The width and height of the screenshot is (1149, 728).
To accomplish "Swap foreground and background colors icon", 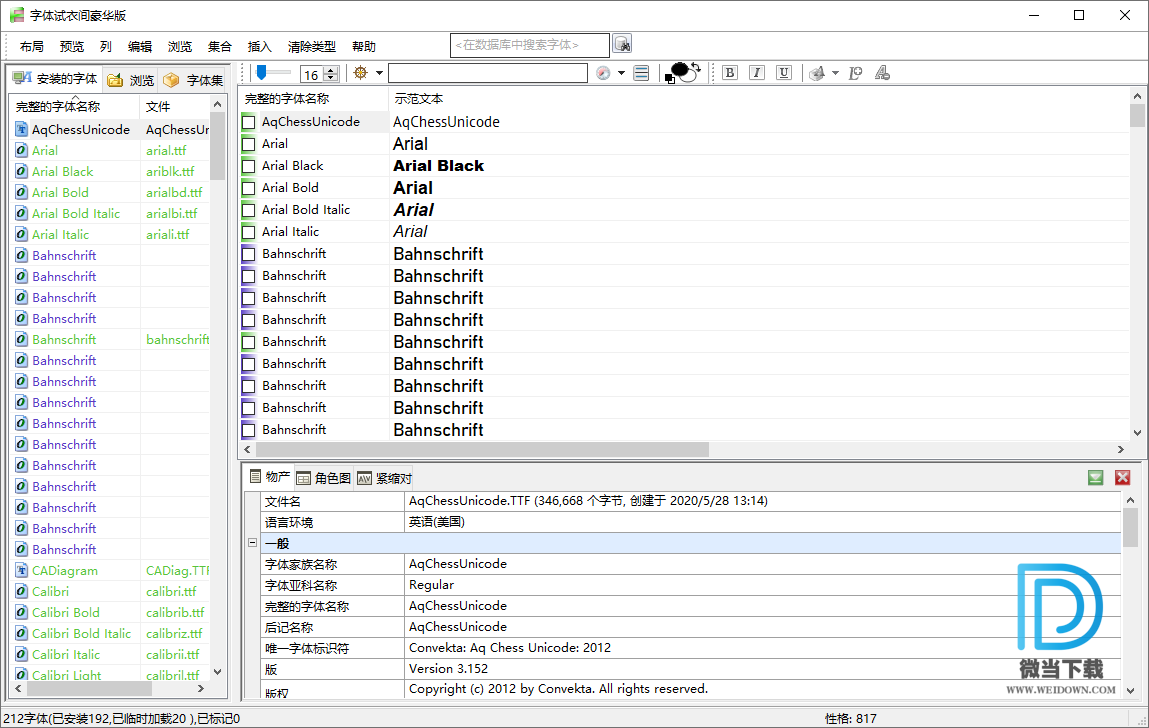I will click(696, 68).
